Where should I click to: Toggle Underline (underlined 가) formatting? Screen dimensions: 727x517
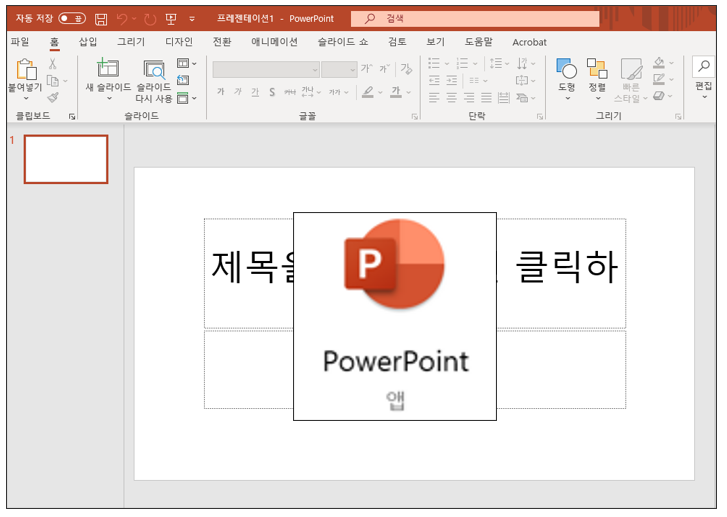coord(255,92)
